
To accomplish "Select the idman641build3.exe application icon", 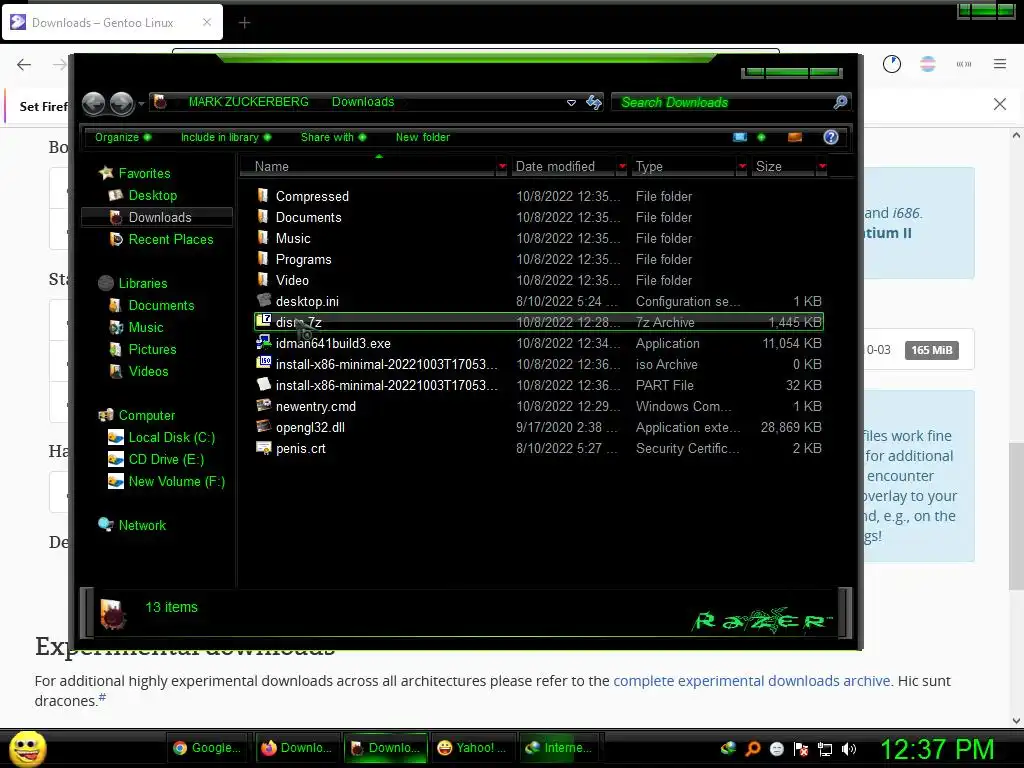I will 263,342.
